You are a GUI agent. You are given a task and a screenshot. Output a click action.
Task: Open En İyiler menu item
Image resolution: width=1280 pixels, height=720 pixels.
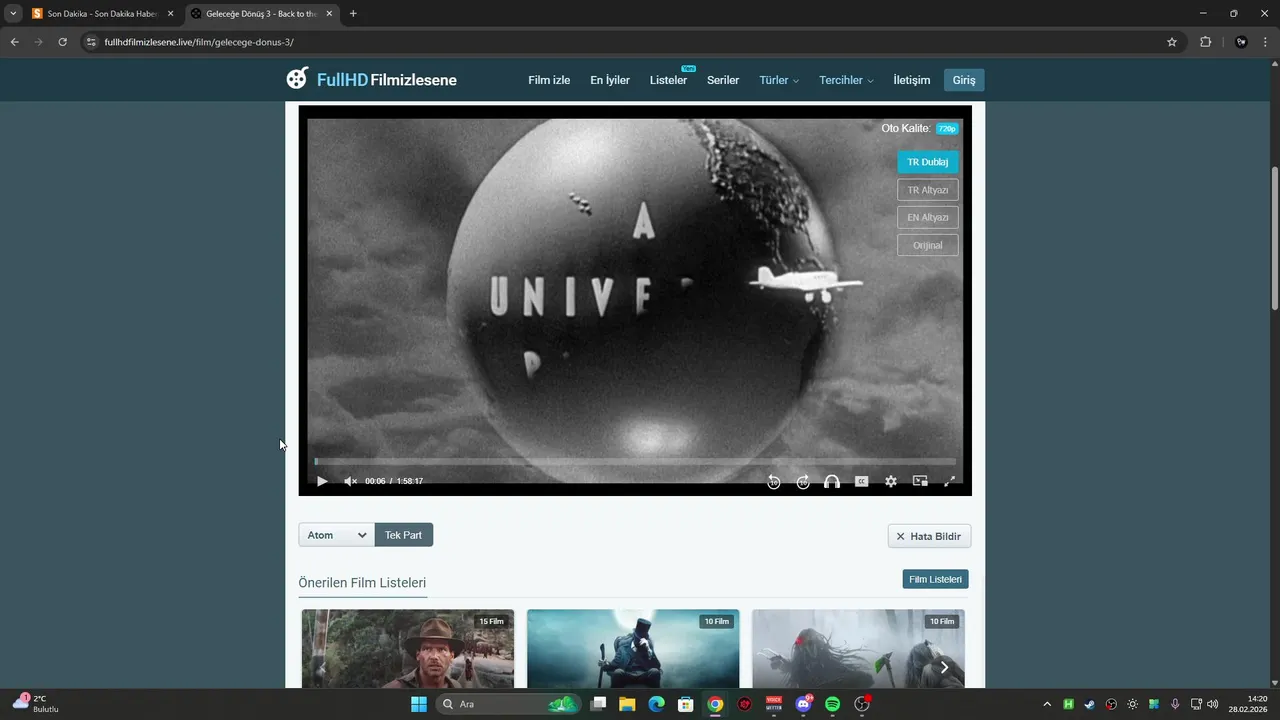(x=610, y=80)
